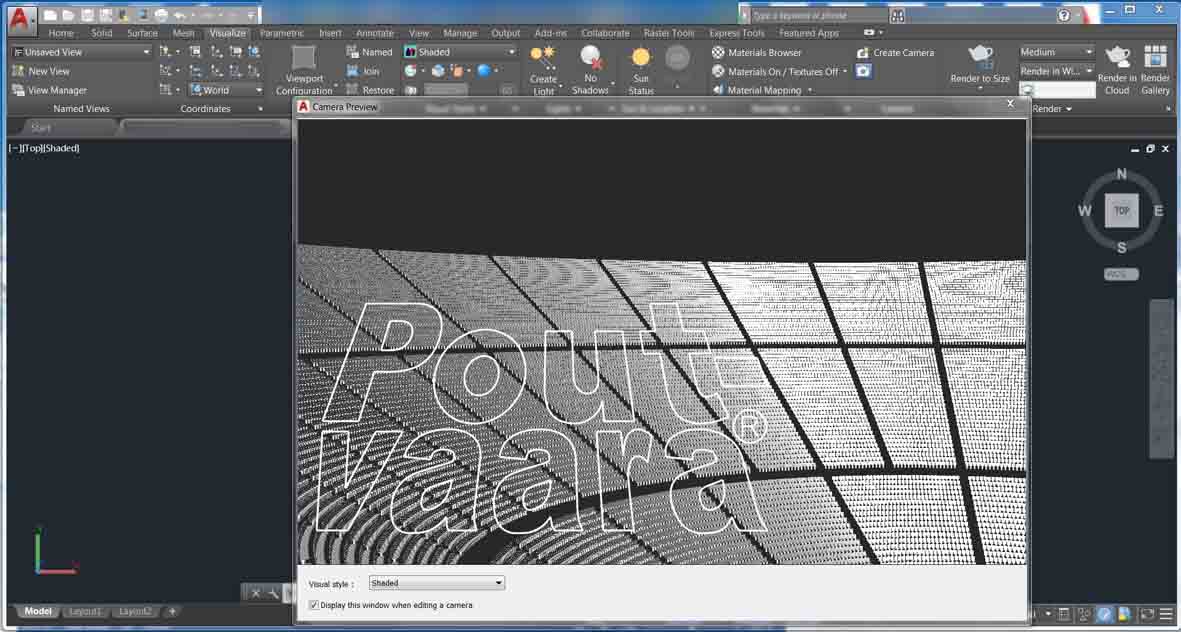This screenshot has height=632, width=1181.
Task: Click the render progress field below Render in Window
Action: click(1057, 90)
